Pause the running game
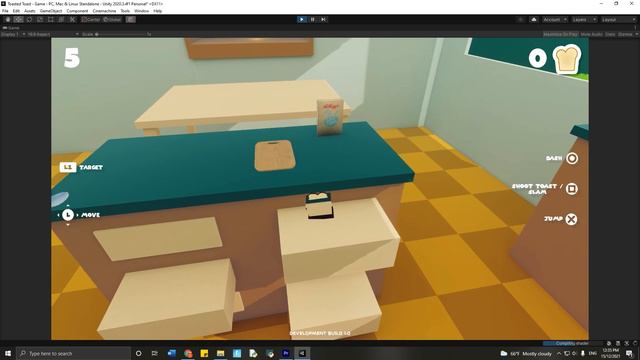 [313, 20]
